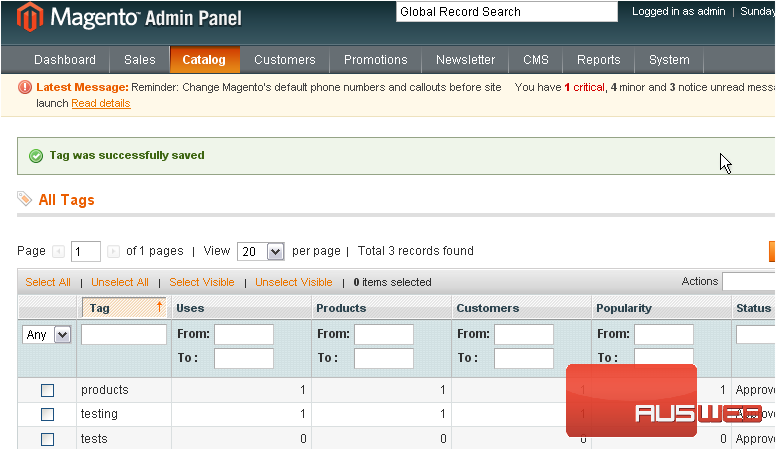Click the Select All link
776x450 pixels.
pos(48,282)
